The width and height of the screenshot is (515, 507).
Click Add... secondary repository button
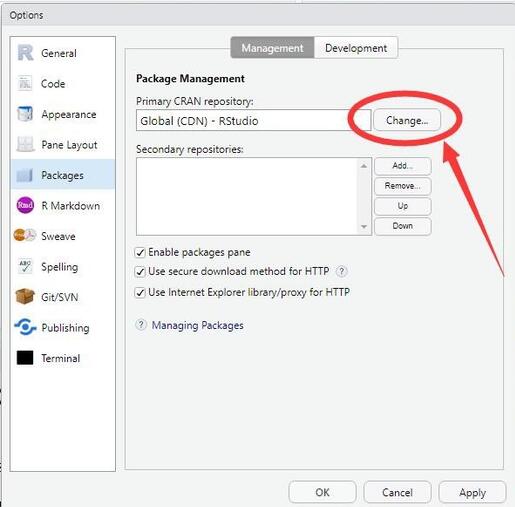[403, 166]
